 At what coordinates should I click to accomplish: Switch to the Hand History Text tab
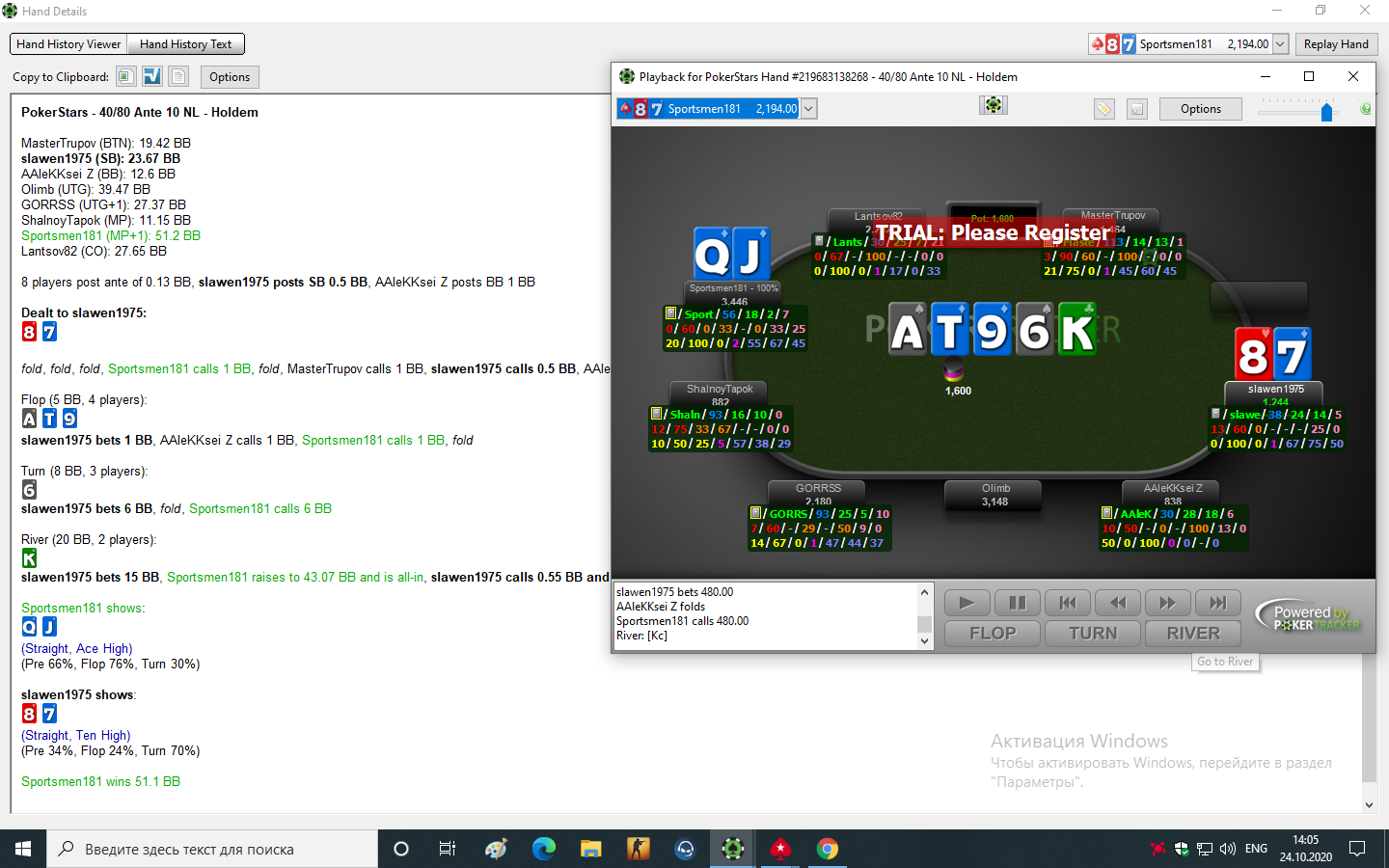(x=185, y=44)
